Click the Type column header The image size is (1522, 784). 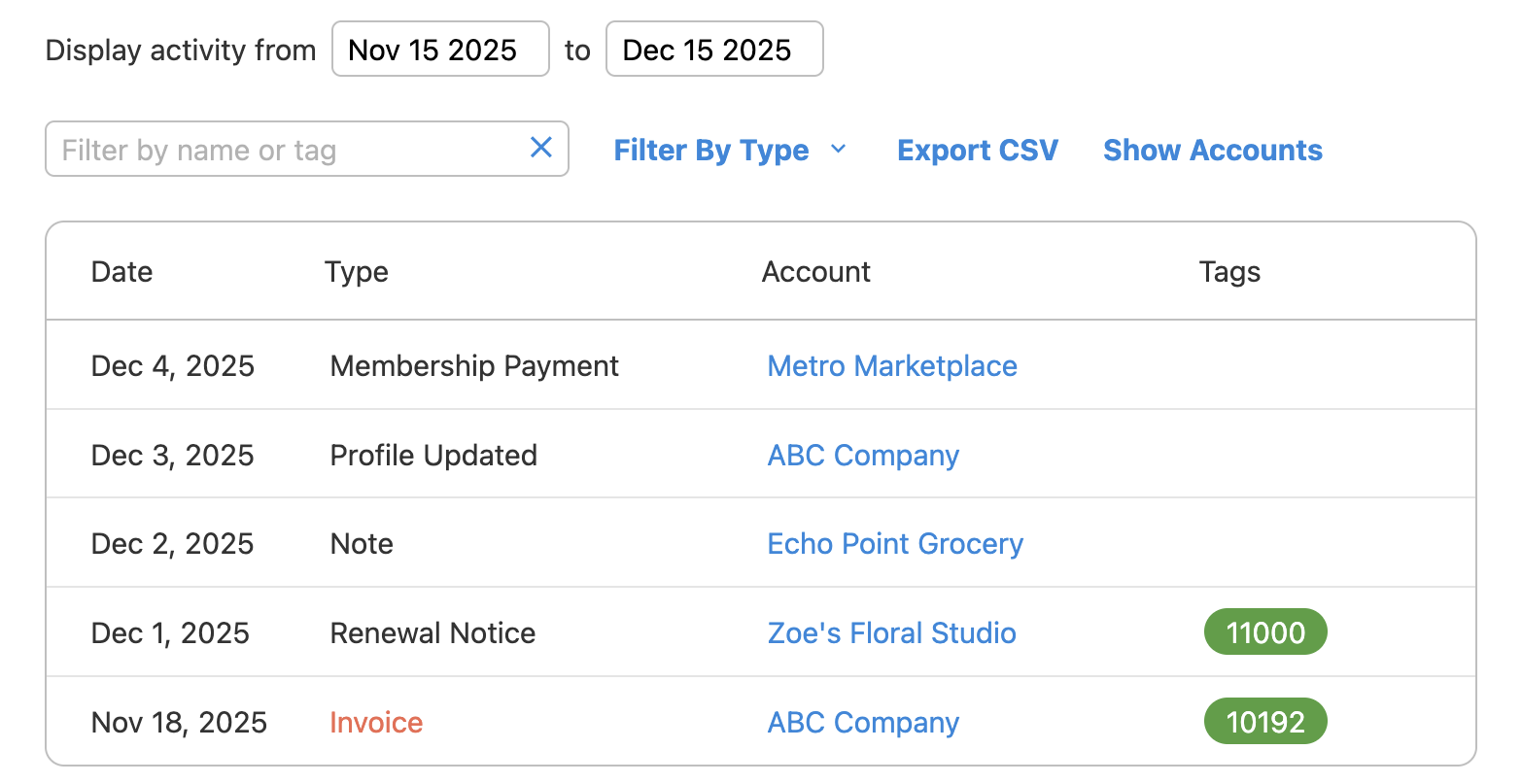[356, 272]
